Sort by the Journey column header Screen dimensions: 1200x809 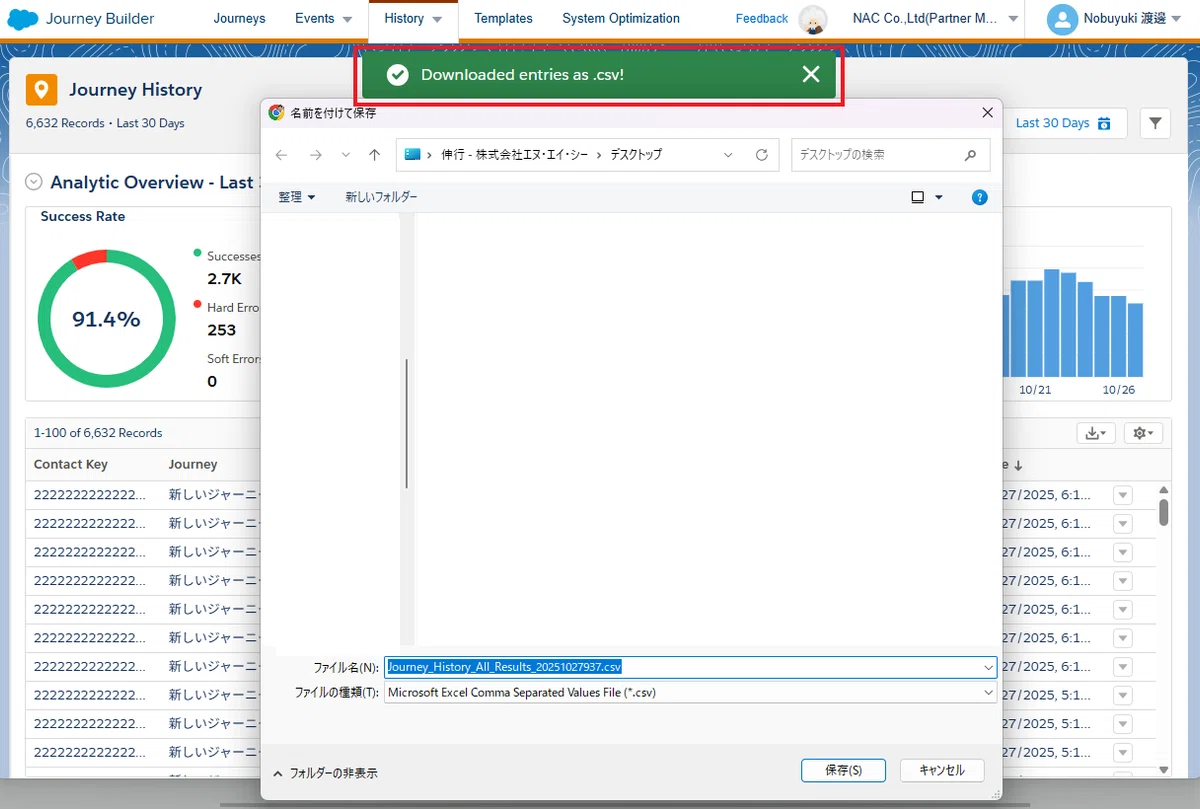193,464
